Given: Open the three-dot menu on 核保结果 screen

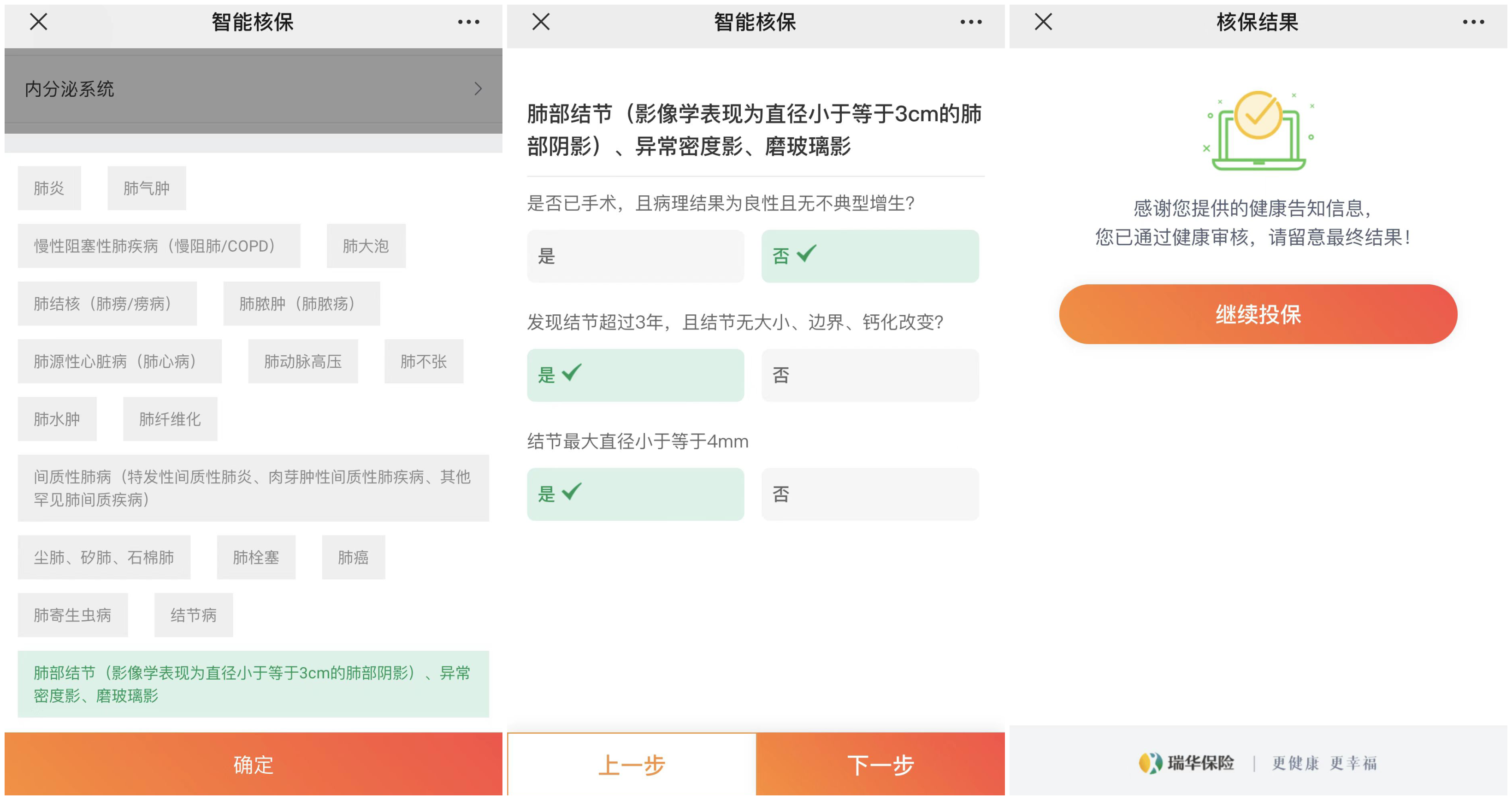Looking at the screenshot, I should (1473, 22).
